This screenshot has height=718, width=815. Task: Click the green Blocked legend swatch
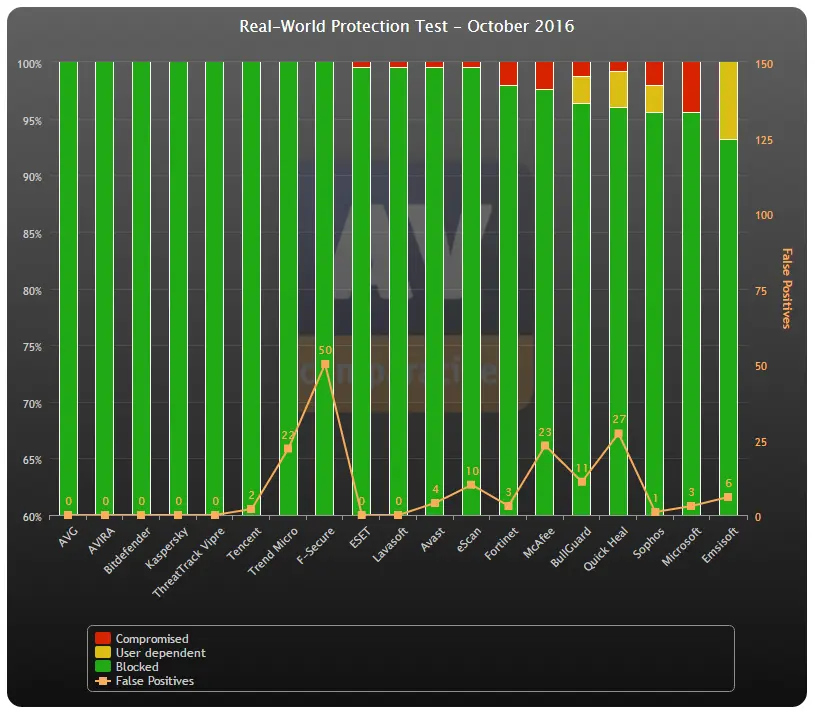103,666
